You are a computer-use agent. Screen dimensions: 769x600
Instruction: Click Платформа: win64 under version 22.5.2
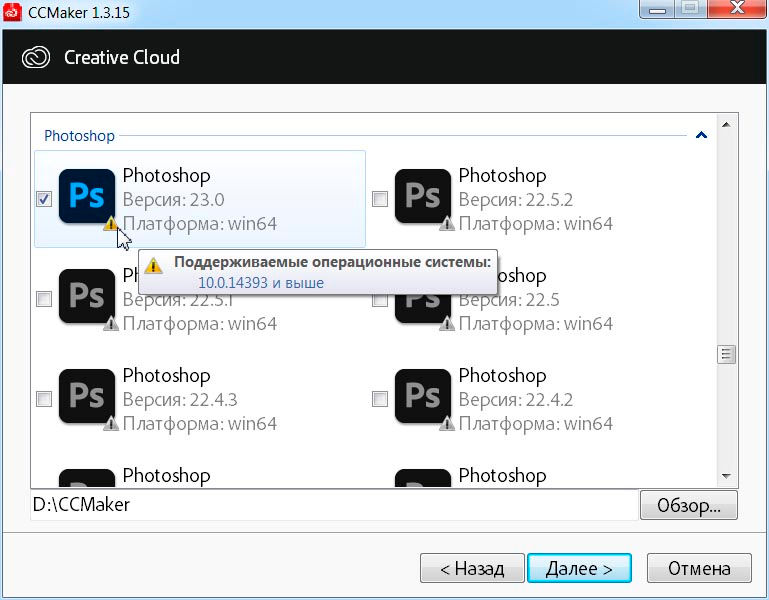(x=536, y=224)
